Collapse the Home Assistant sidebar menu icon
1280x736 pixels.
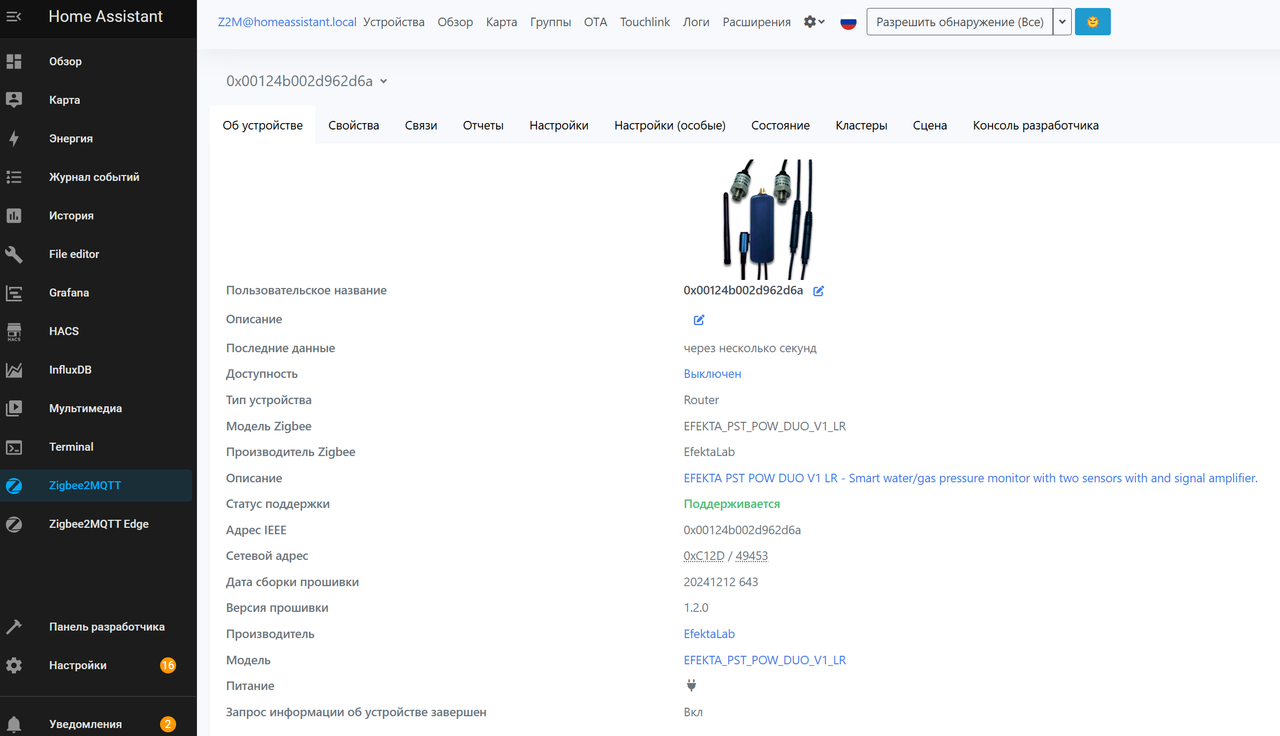click(14, 17)
